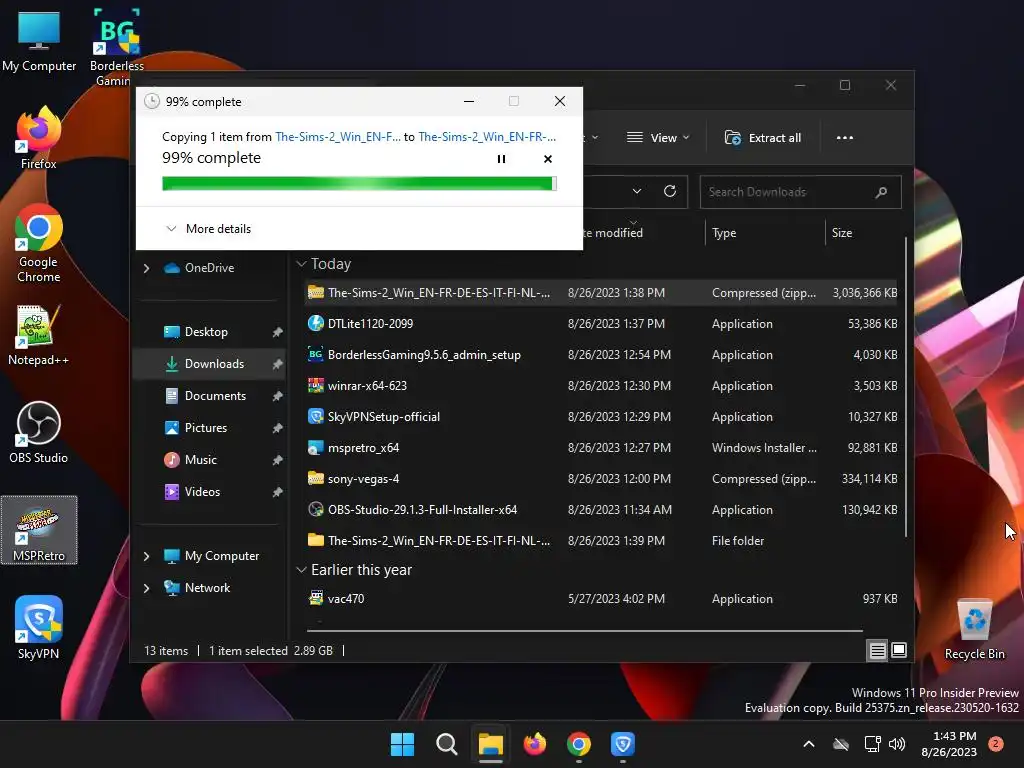Select My Computer desktop icon

39,42
